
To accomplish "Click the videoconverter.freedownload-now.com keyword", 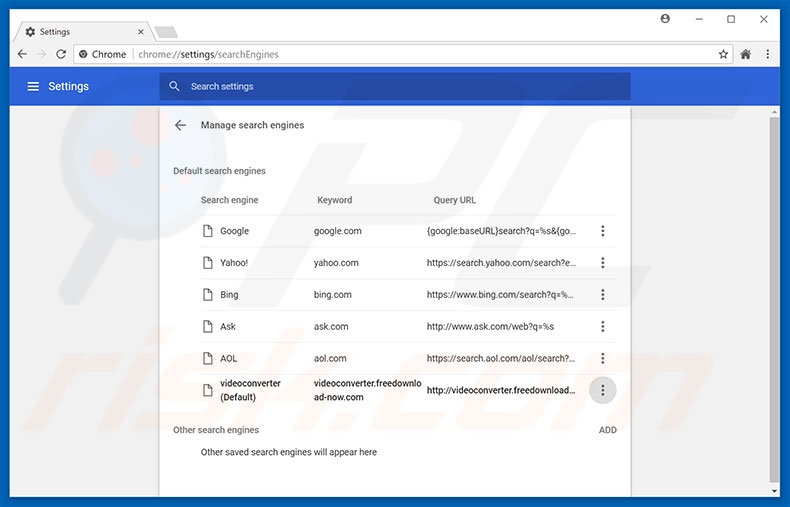I will [x=367, y=390].
